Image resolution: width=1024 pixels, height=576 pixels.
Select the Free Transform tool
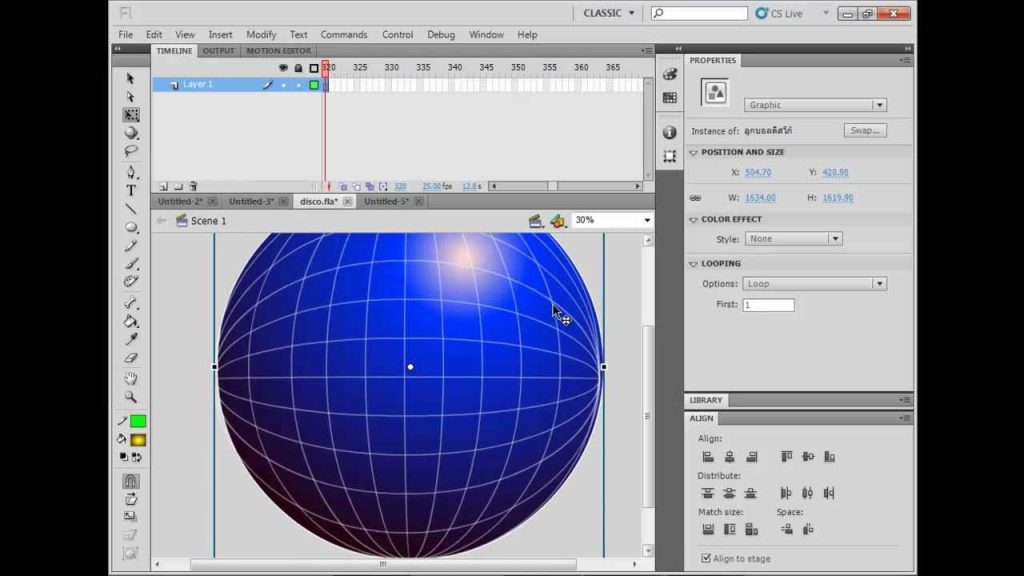(131, 115)
